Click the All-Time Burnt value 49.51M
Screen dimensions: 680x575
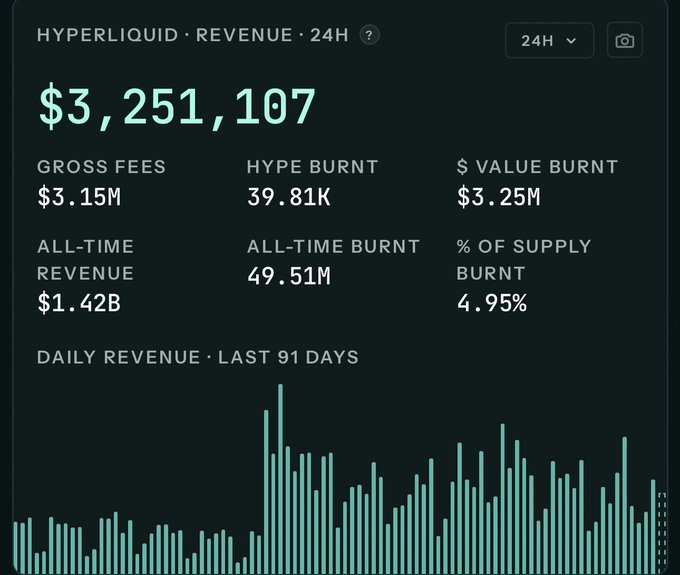(x=289, y=276)
